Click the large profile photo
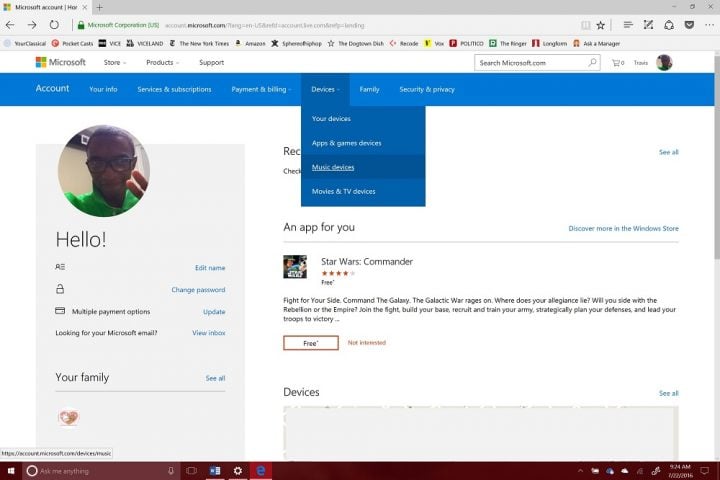 pyautogui.click(x=104, y=171)
